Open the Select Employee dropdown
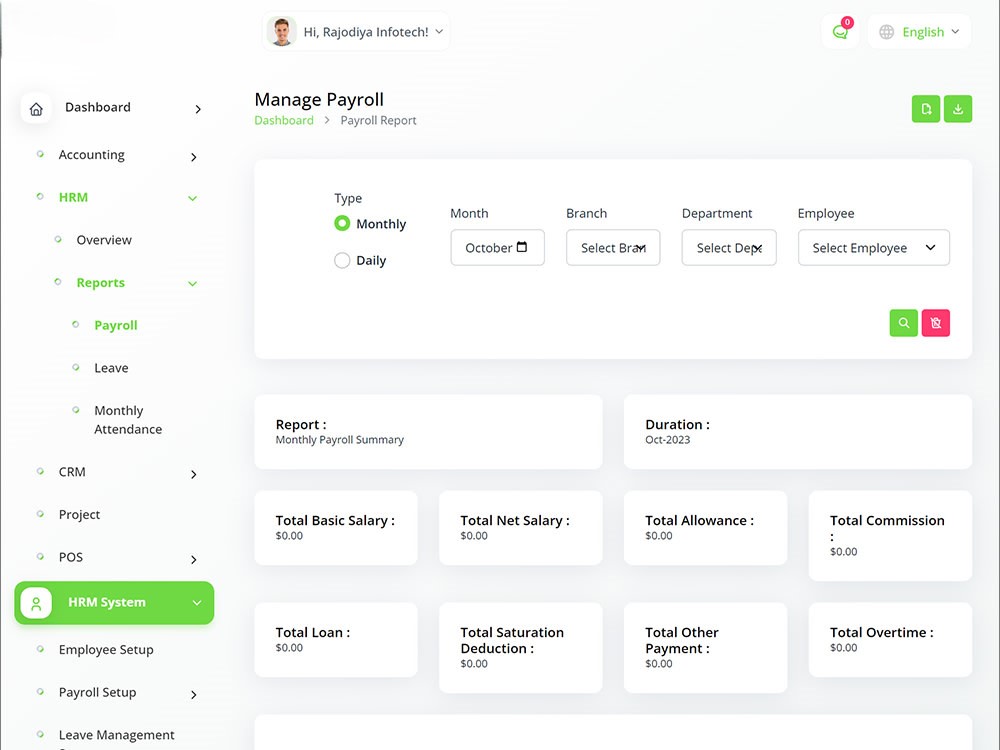This screenshot has height=750, width=1000. [x=874, y=247]
